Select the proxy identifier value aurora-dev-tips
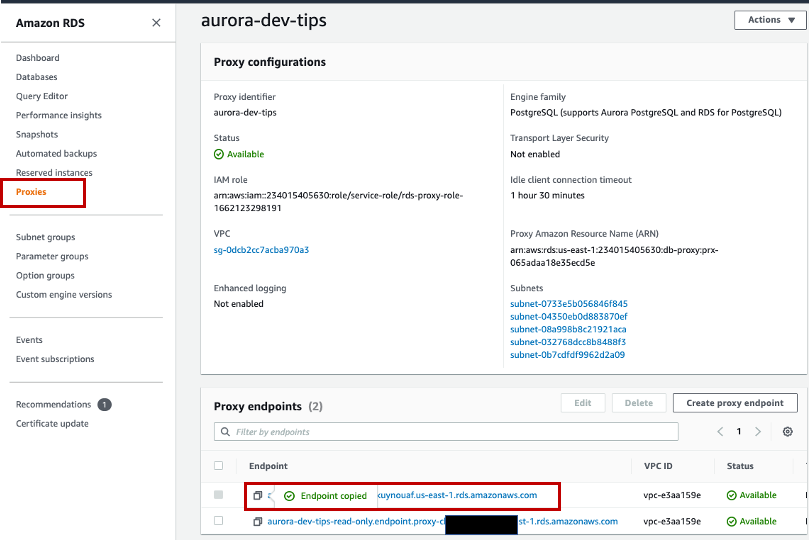Image resolution: width=809 pixels, height=540 pixels. [245, 112]
